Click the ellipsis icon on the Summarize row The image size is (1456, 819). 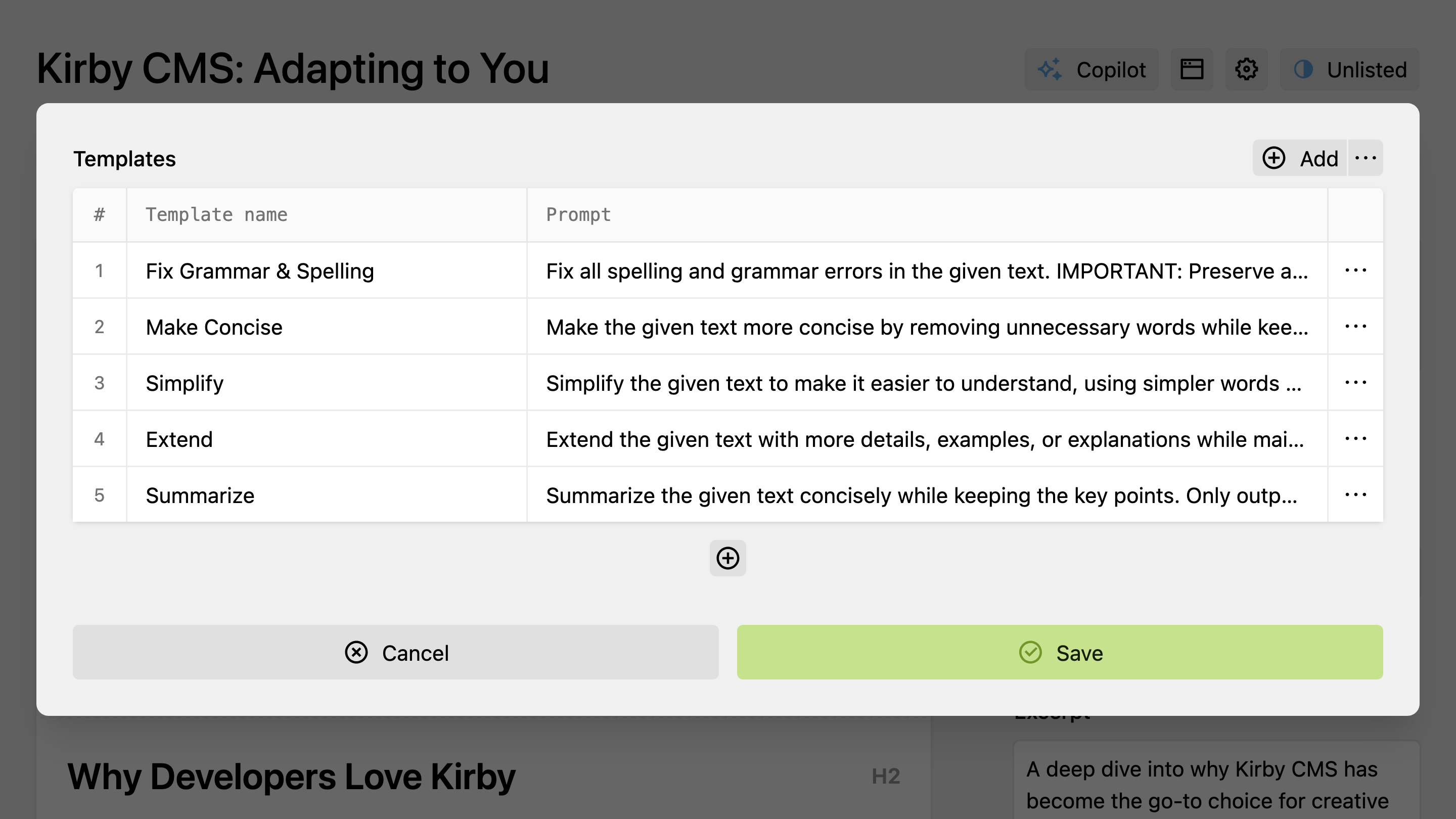(1356, 494)
